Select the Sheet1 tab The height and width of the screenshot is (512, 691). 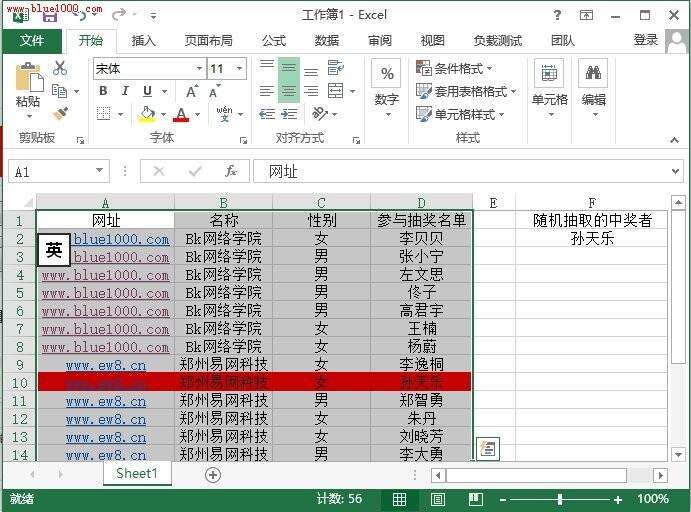137,474
